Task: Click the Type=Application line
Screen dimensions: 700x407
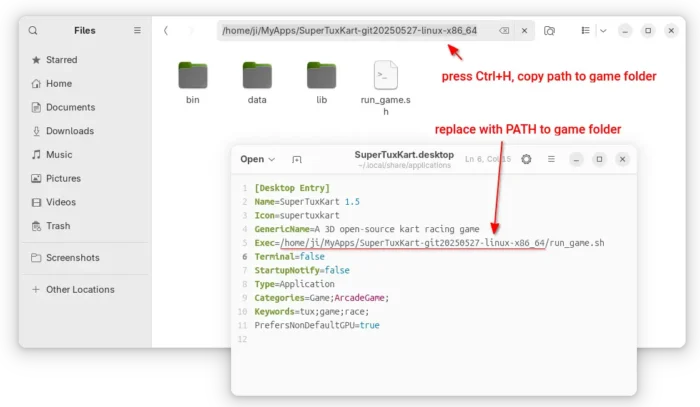Action: point(294,284)
